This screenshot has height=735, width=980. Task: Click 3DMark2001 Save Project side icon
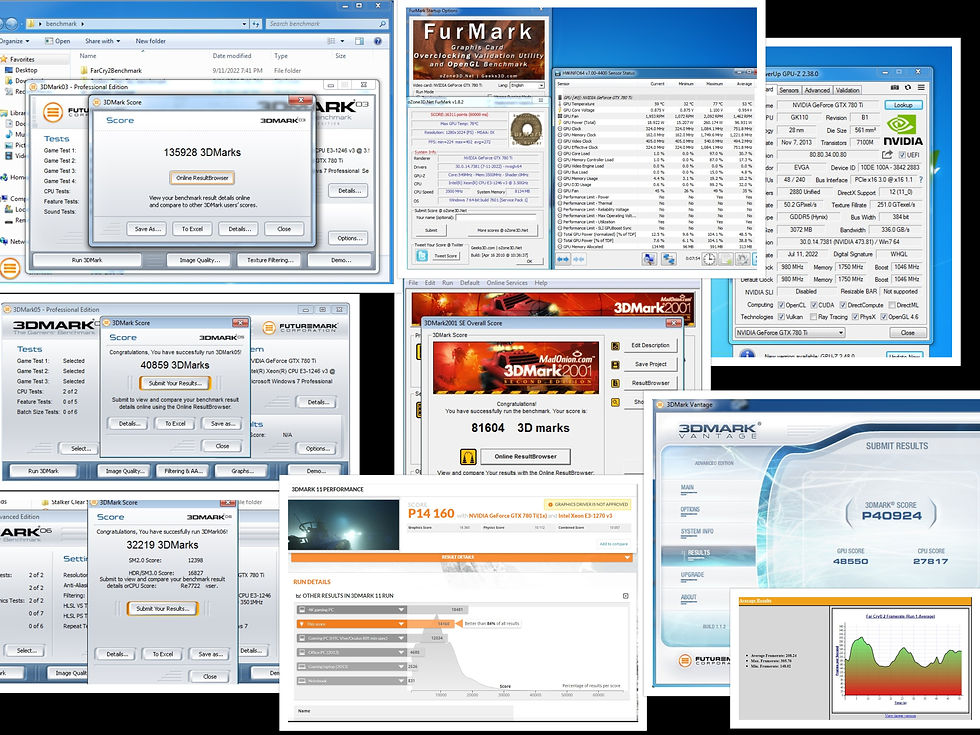click(x=615, y=364)
